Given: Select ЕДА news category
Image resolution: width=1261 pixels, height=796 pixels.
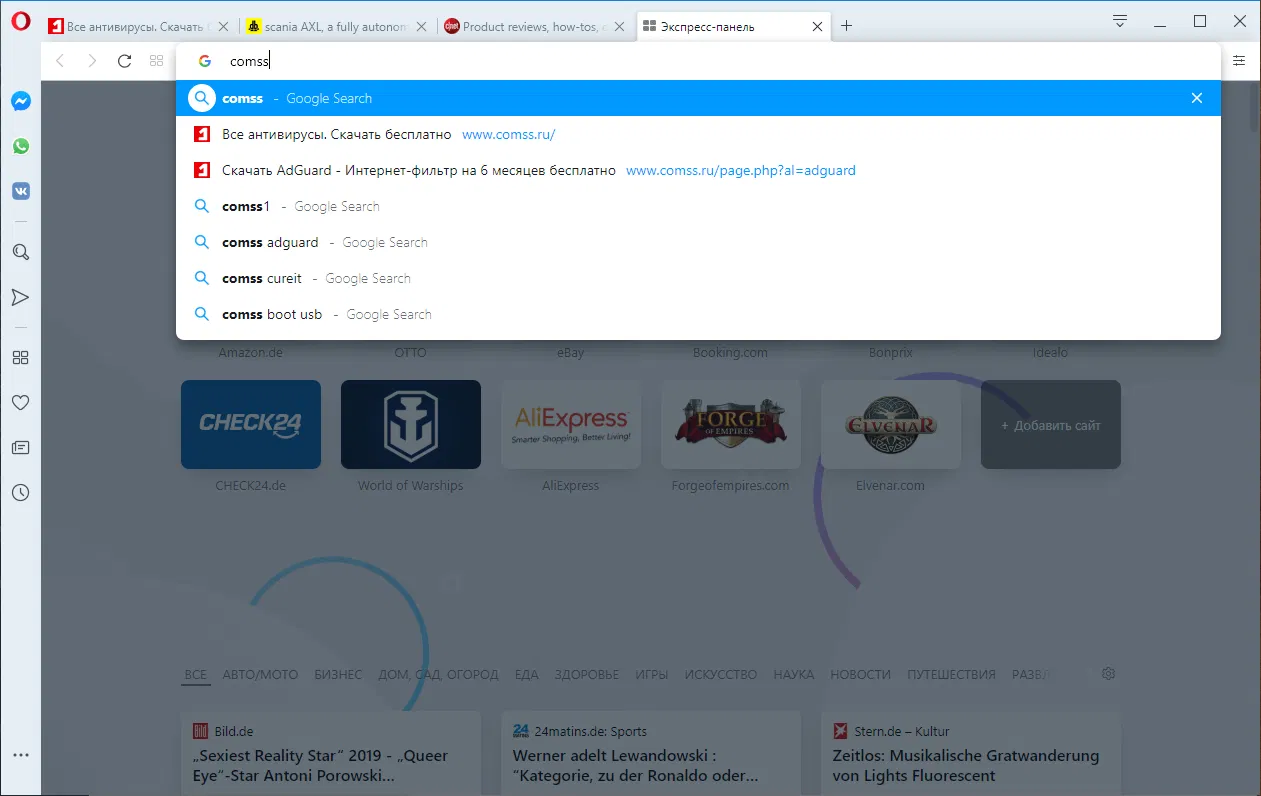Looking at the screenshot, I should [x=526, y=675].
